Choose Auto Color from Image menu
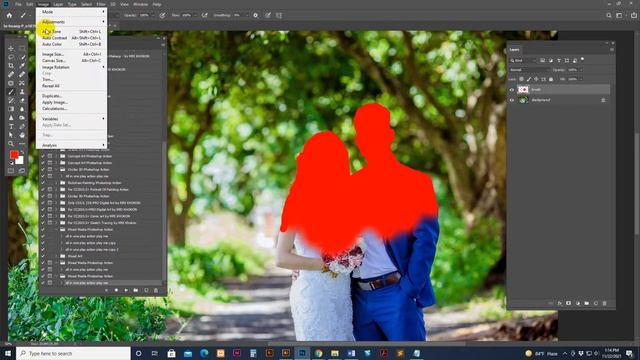Image resolution: width=640 pixels, height=360 pixels. point(72,44)
